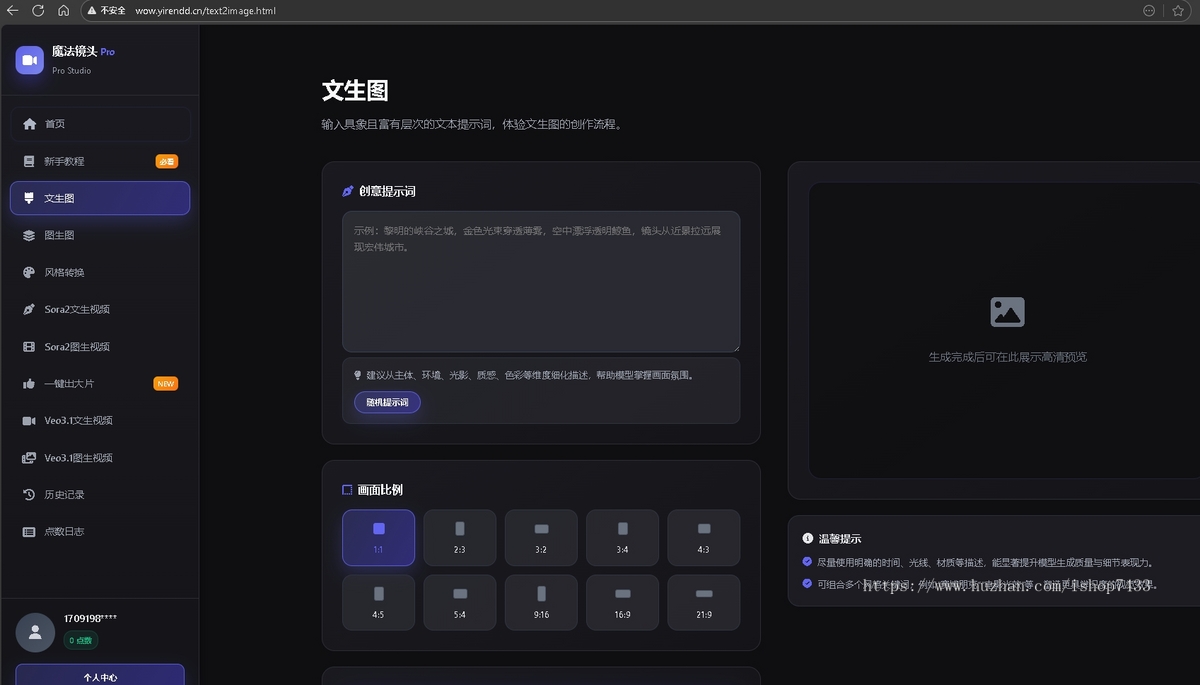
Task: Click the list icon beside 点数日志
Action: pos(29,531)
